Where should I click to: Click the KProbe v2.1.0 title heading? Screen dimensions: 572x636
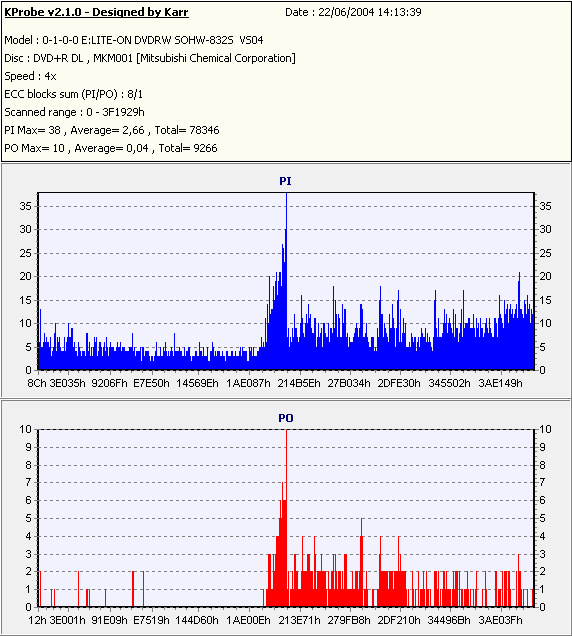[x=96, y=12]
